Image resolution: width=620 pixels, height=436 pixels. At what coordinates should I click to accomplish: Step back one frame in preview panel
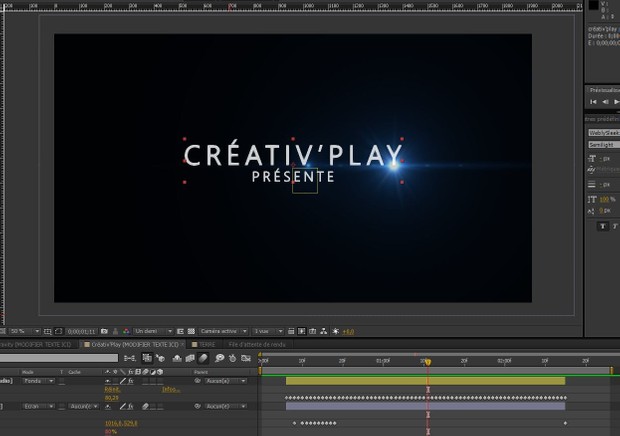click(605, 102)
